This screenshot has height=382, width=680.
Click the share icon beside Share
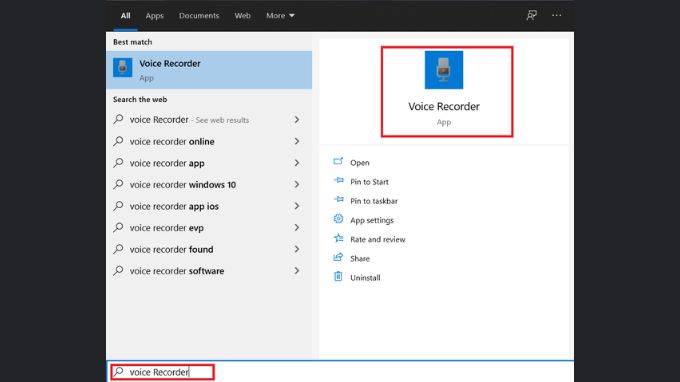coord(338,258)
